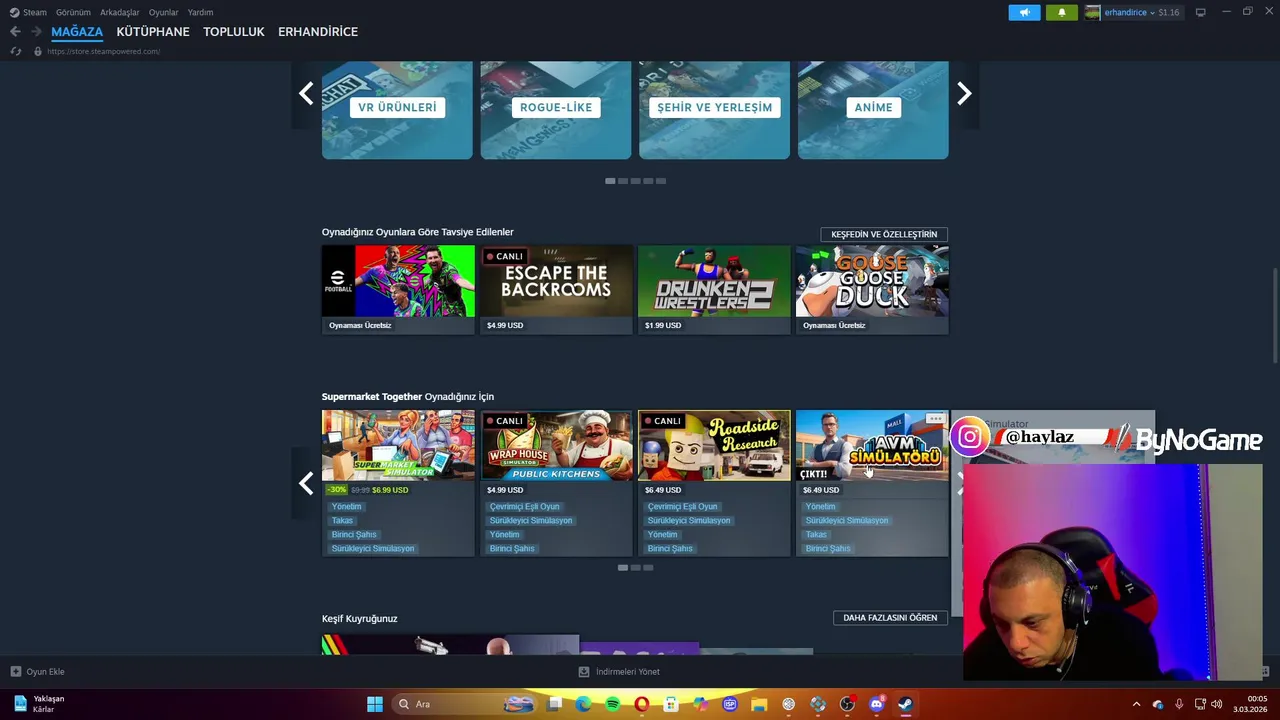Select Çevrimiçi Eşli Oyun tag under Wrap House
This screenshot has height=720, width=1280.
point(525,507)
